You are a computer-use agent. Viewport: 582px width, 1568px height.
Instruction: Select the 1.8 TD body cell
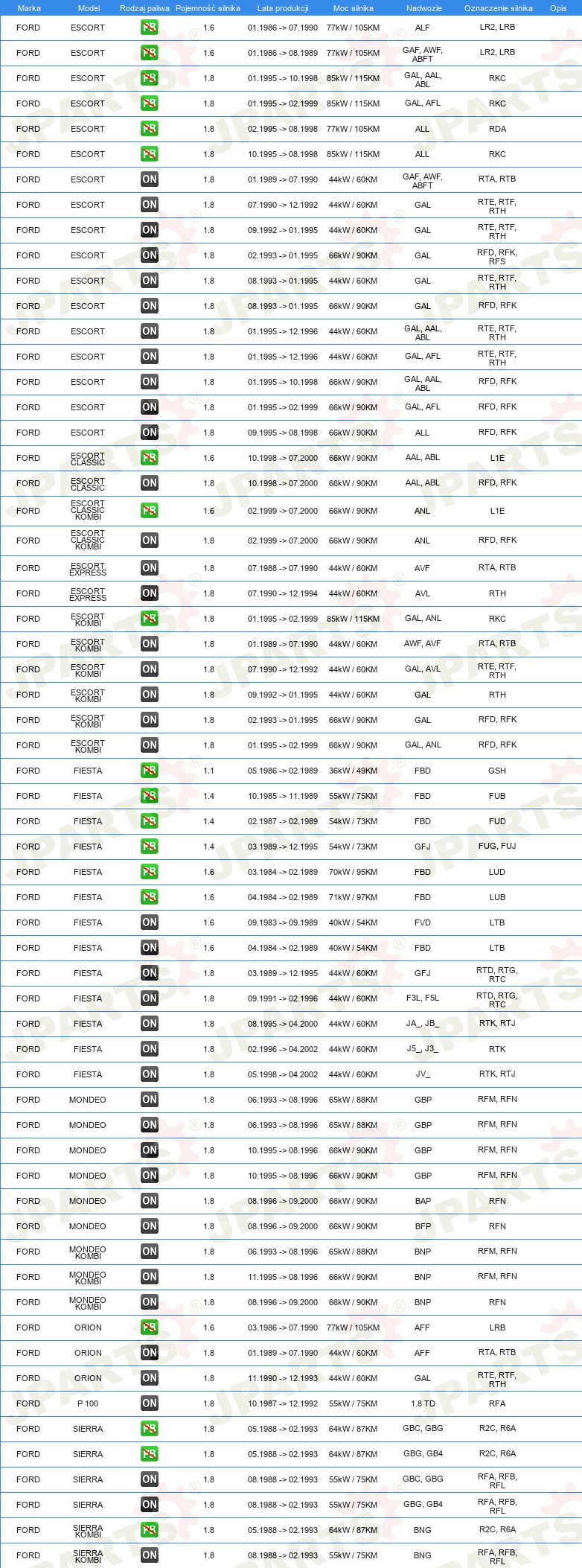pos(423,1403)
